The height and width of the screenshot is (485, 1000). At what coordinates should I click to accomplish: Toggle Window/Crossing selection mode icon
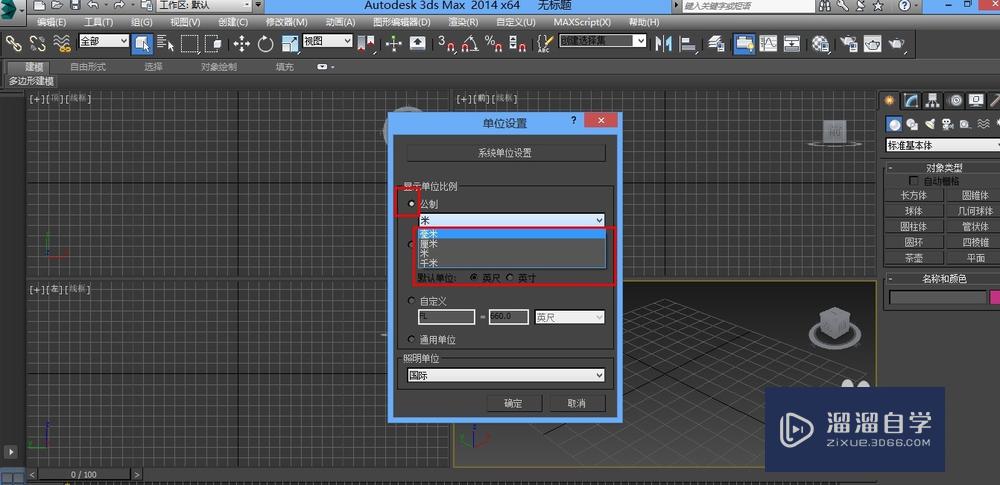click(214, 43)
